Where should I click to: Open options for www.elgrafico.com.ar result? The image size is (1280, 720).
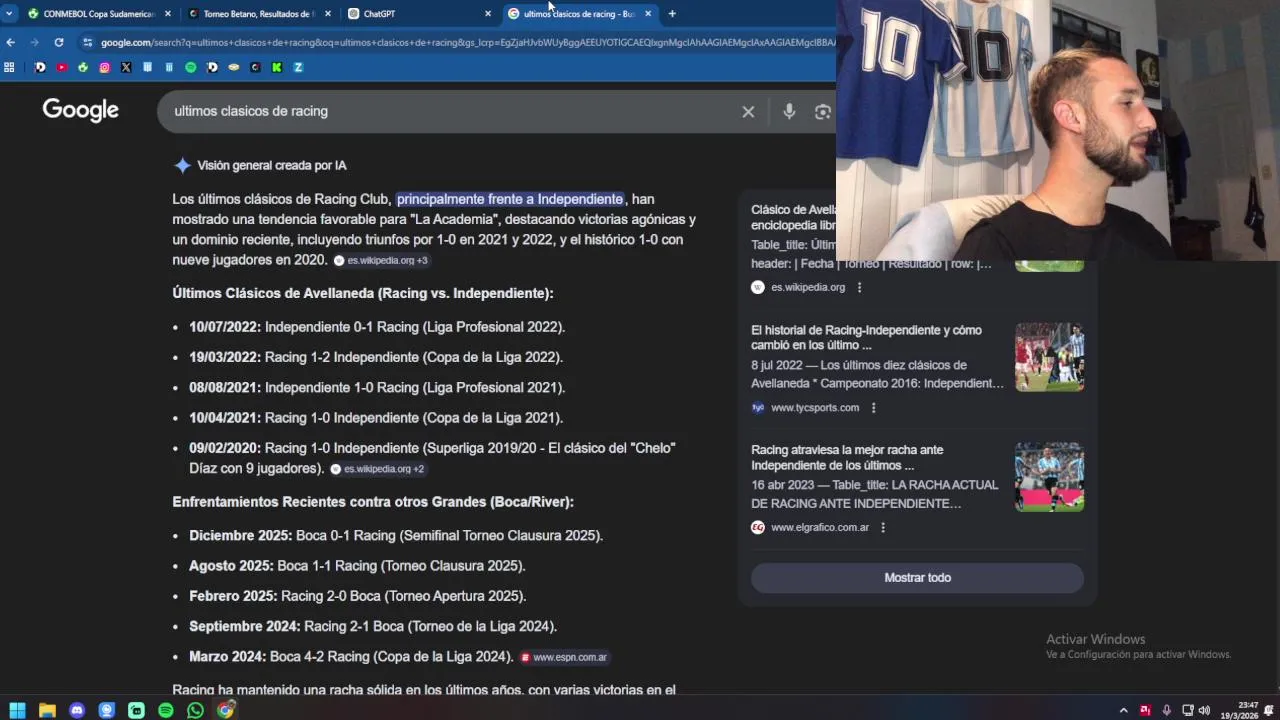click(x=882, y=527)
